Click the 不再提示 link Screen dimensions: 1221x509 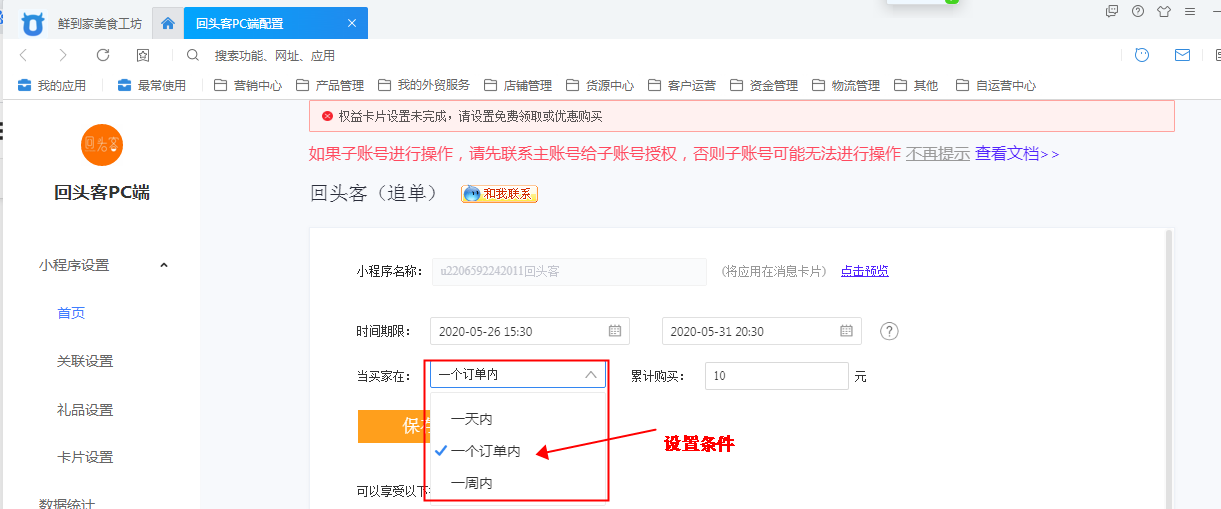tap(938, 154)
